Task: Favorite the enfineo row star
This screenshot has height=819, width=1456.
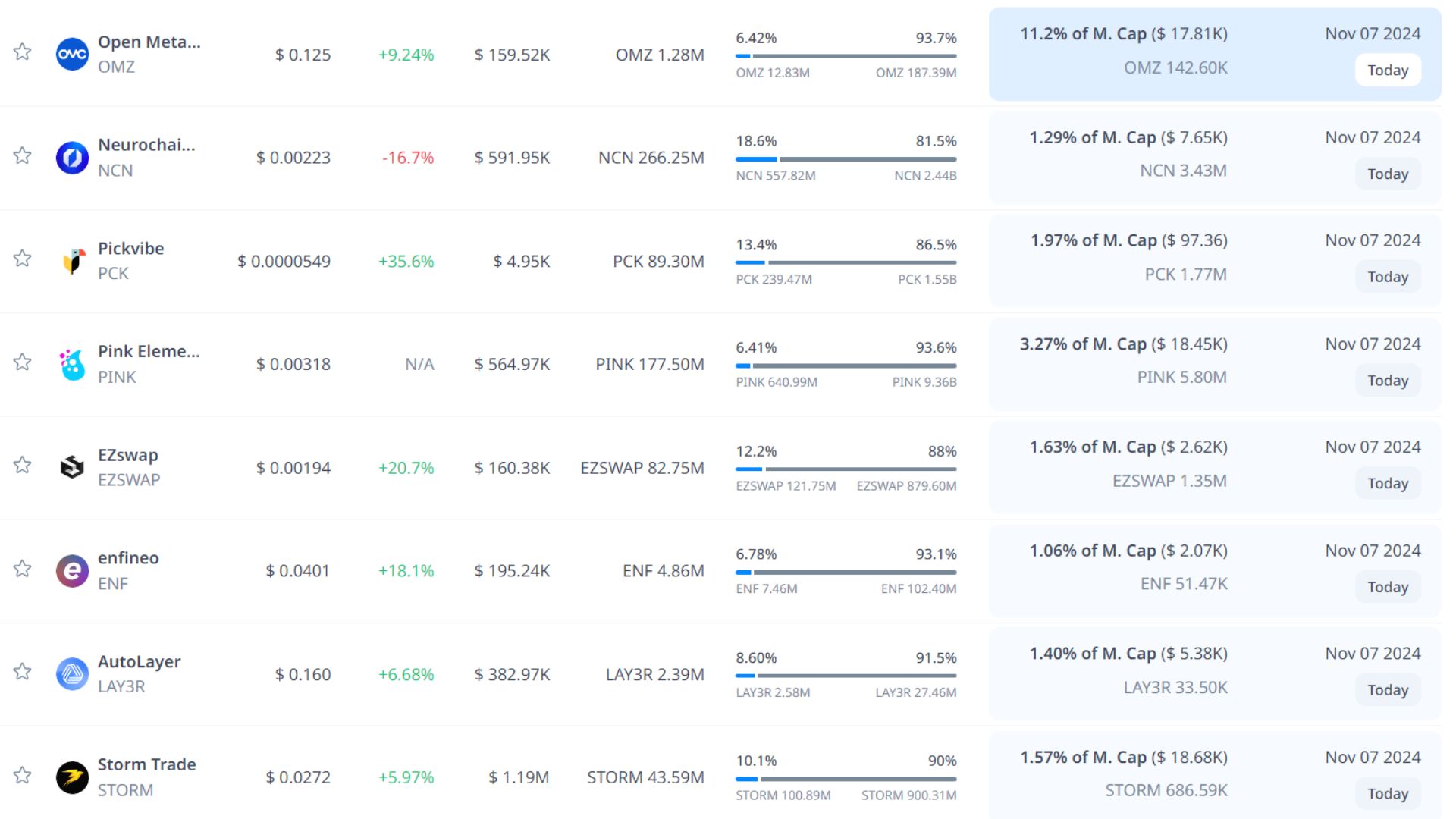Action: point(23,569)
